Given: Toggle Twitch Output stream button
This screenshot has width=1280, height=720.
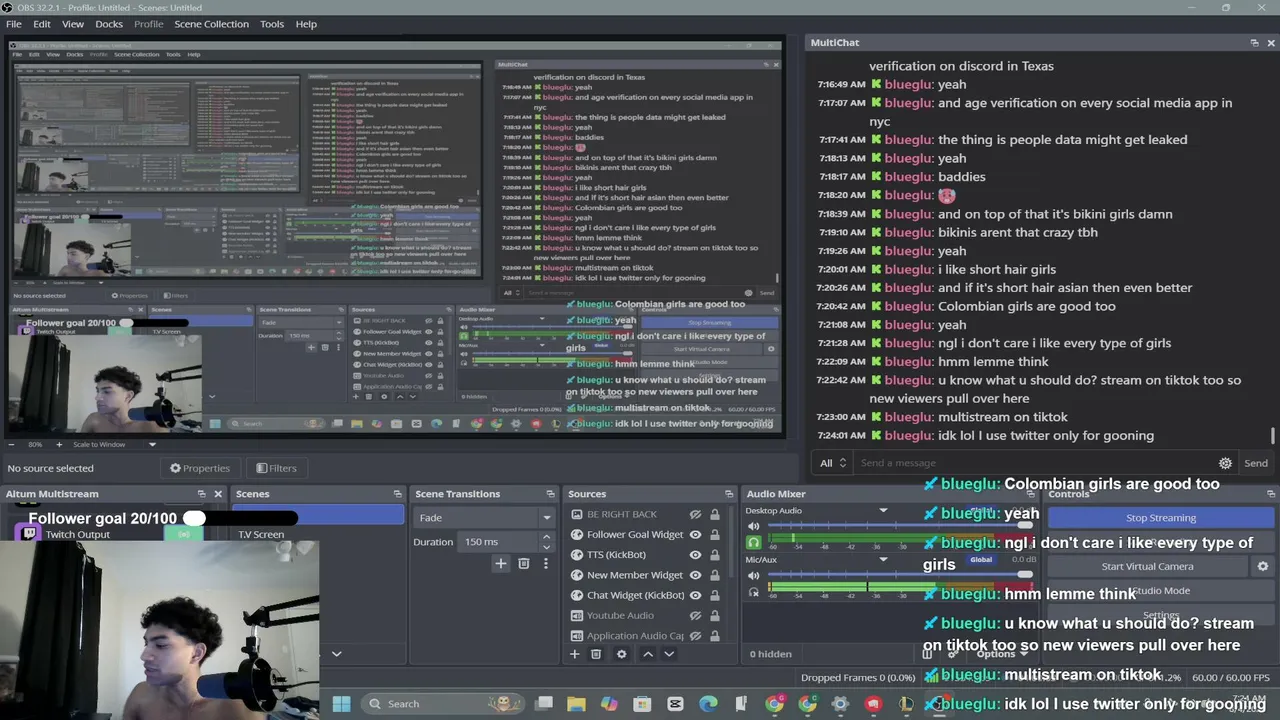Looking at the screenshot, I should (184, 535).
